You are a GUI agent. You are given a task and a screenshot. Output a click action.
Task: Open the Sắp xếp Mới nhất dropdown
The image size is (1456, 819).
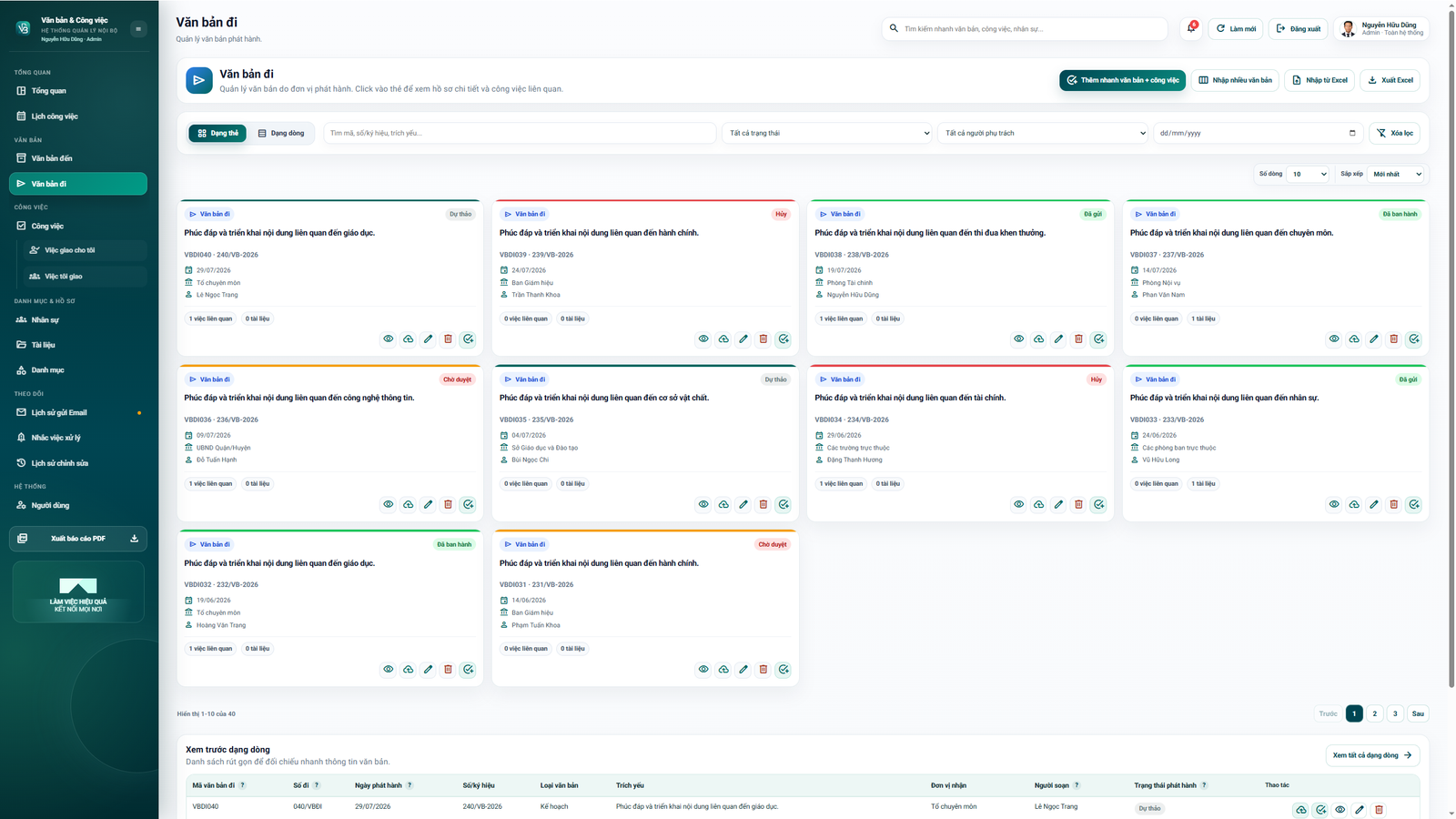tap(1397, 174)
